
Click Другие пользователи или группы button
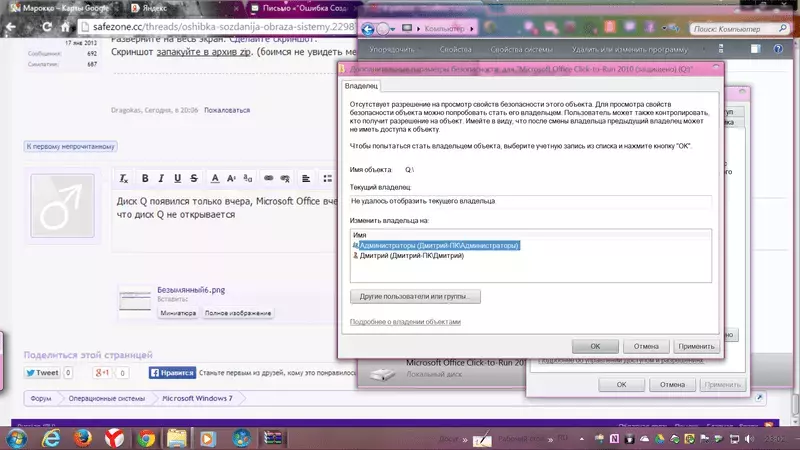tap(415, 296)
